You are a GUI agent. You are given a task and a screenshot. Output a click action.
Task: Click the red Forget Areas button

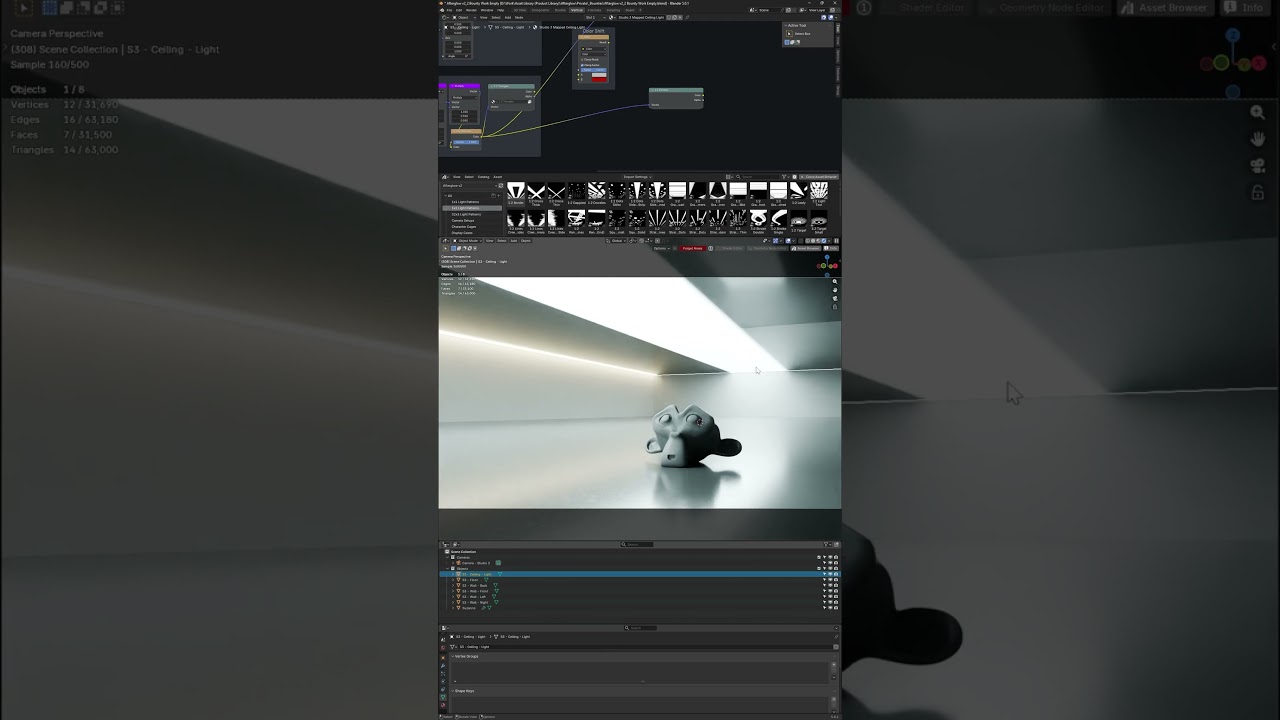pyautogui.click(x=692, y=248)
